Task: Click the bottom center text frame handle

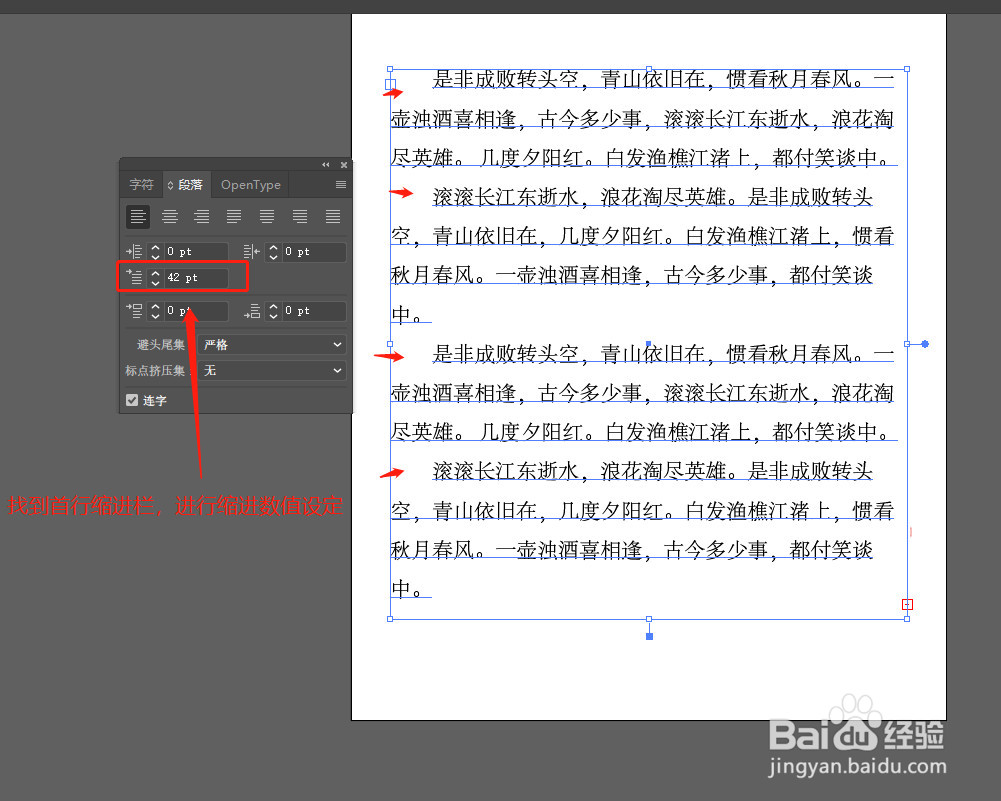Action: pyautogui.click(x=649, y=619)
